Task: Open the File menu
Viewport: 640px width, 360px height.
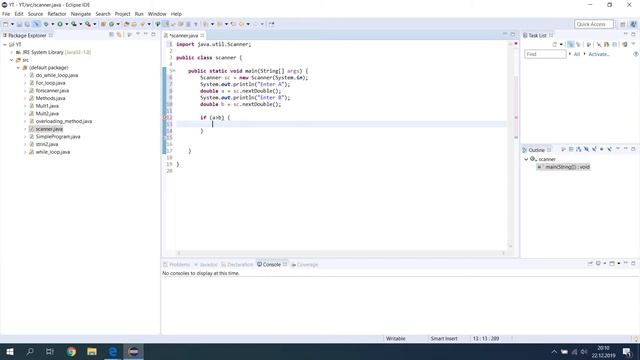Action: [x=6, y=14]
